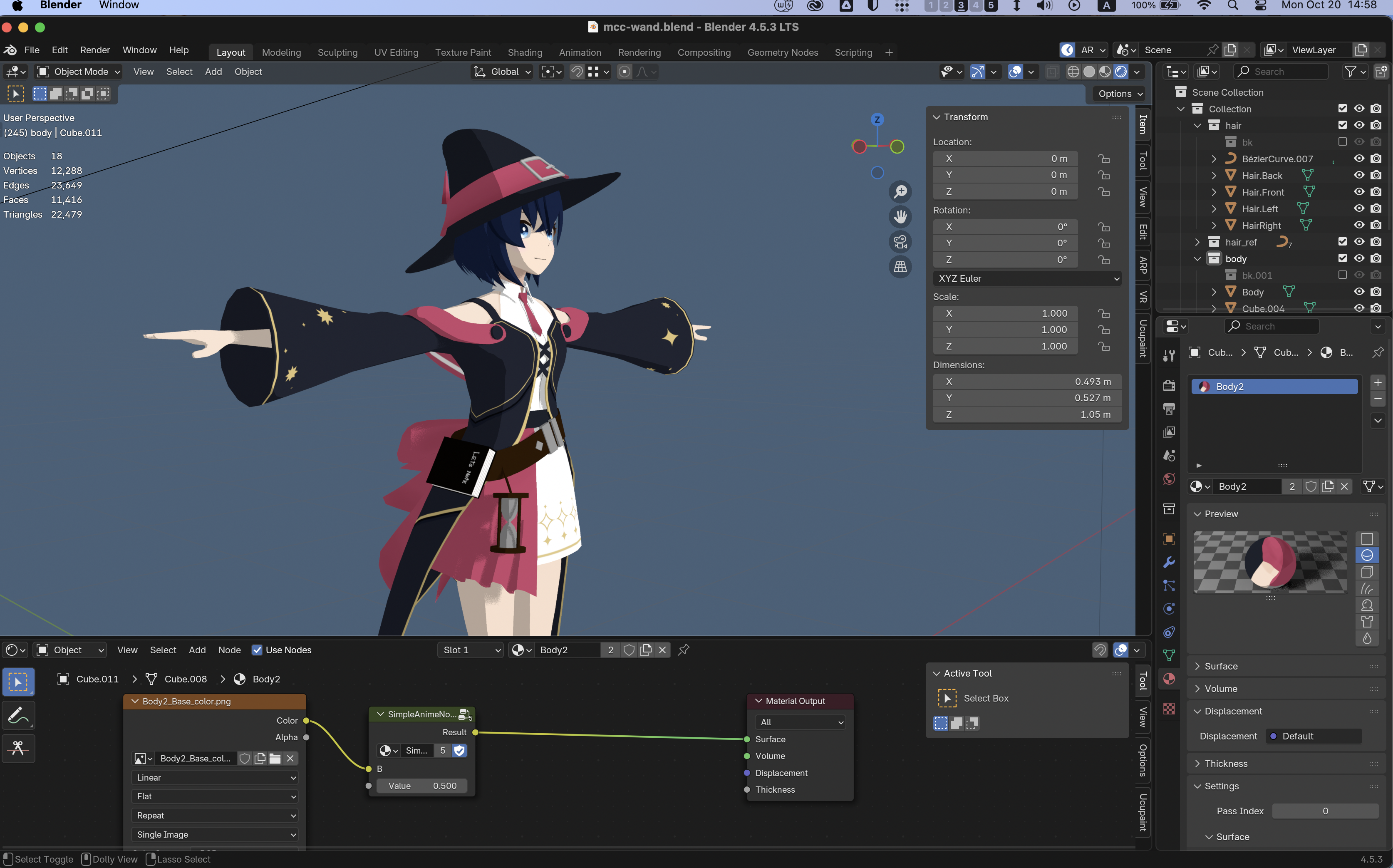Unlink the Body2 material in Properties panel
This screenshot has width=1393, height=868.
tap(1343, 486)
